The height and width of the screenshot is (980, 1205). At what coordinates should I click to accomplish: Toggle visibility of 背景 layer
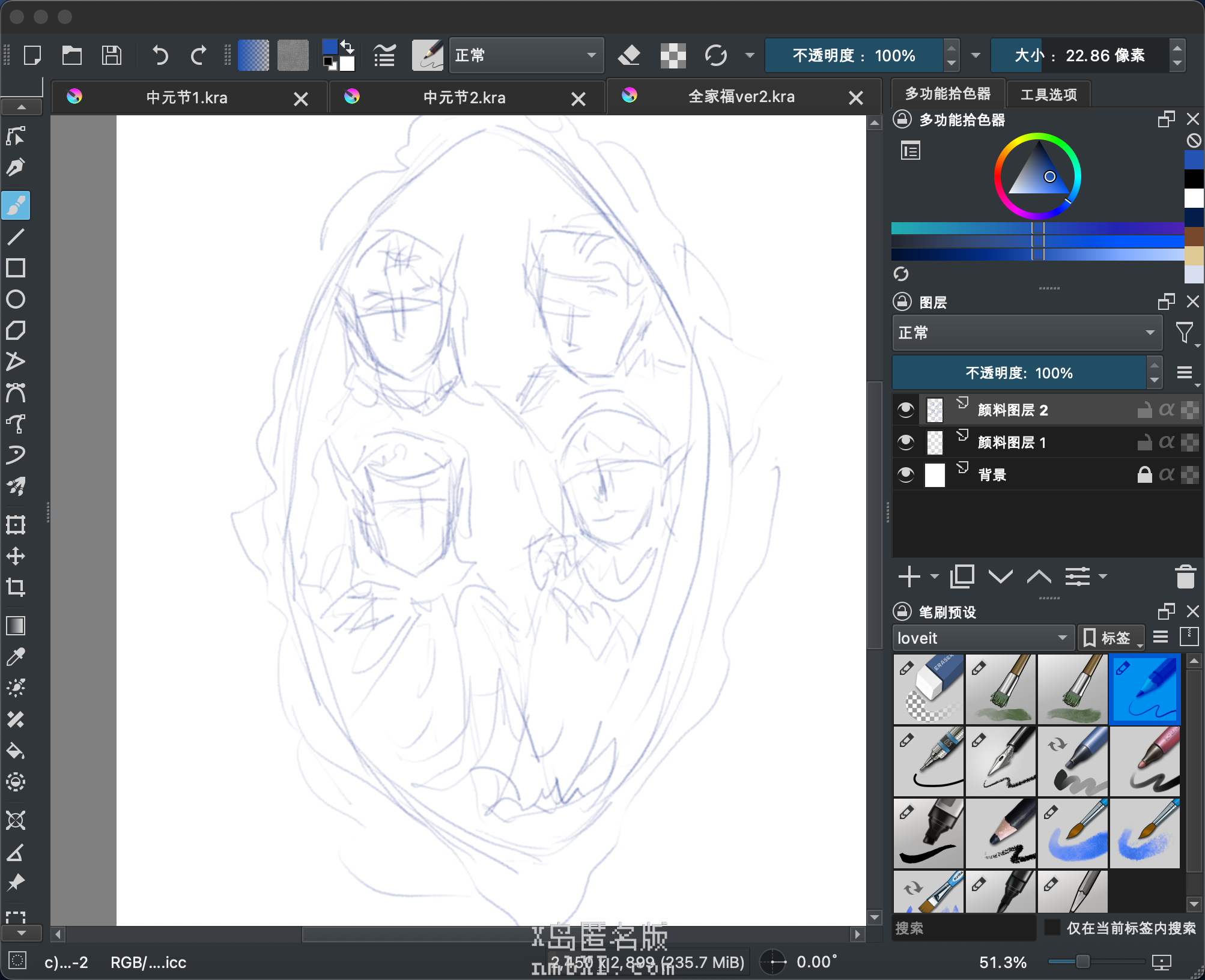pos(905,475)
